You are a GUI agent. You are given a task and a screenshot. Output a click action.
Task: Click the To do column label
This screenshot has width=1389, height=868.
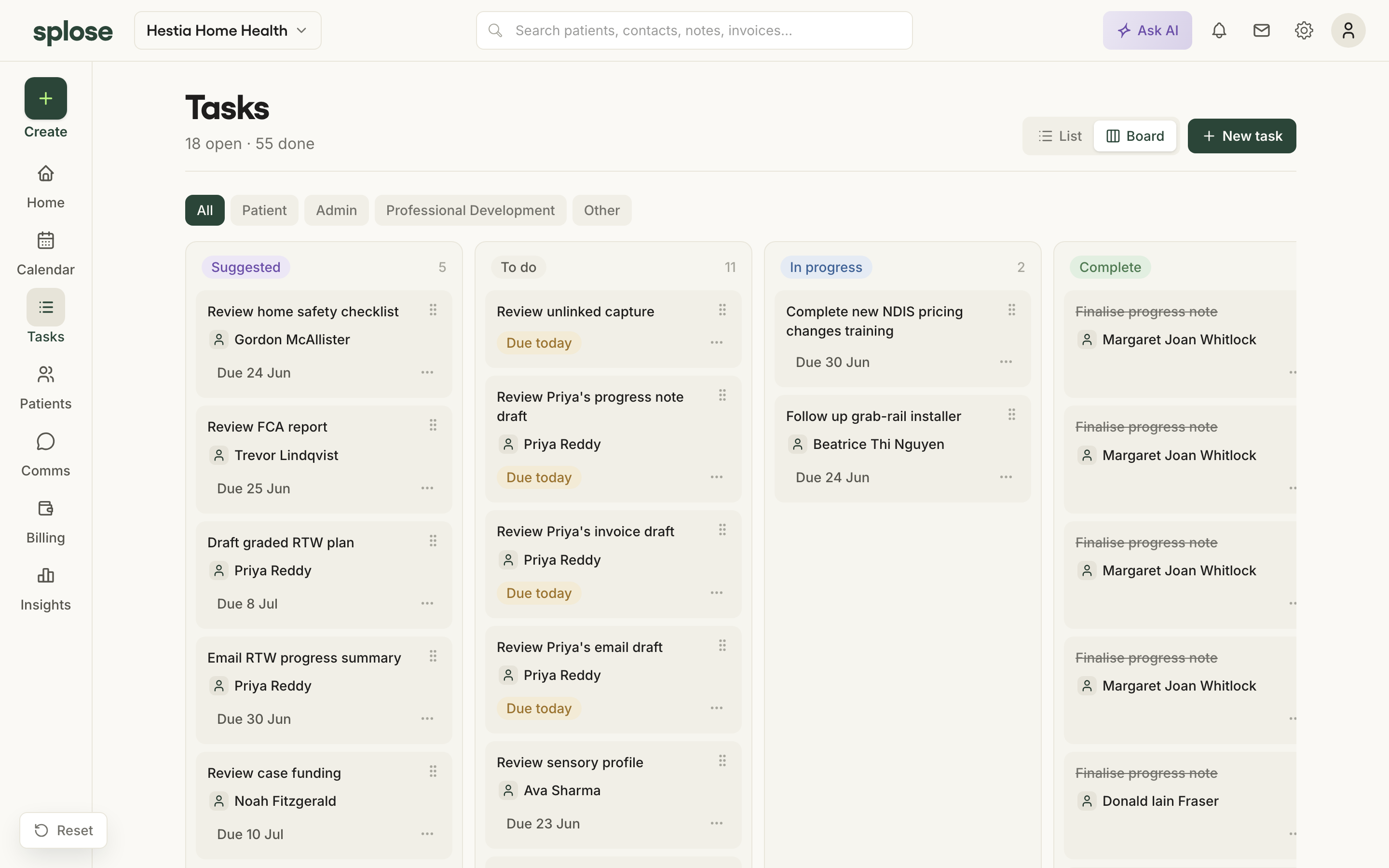pos(517,267)
